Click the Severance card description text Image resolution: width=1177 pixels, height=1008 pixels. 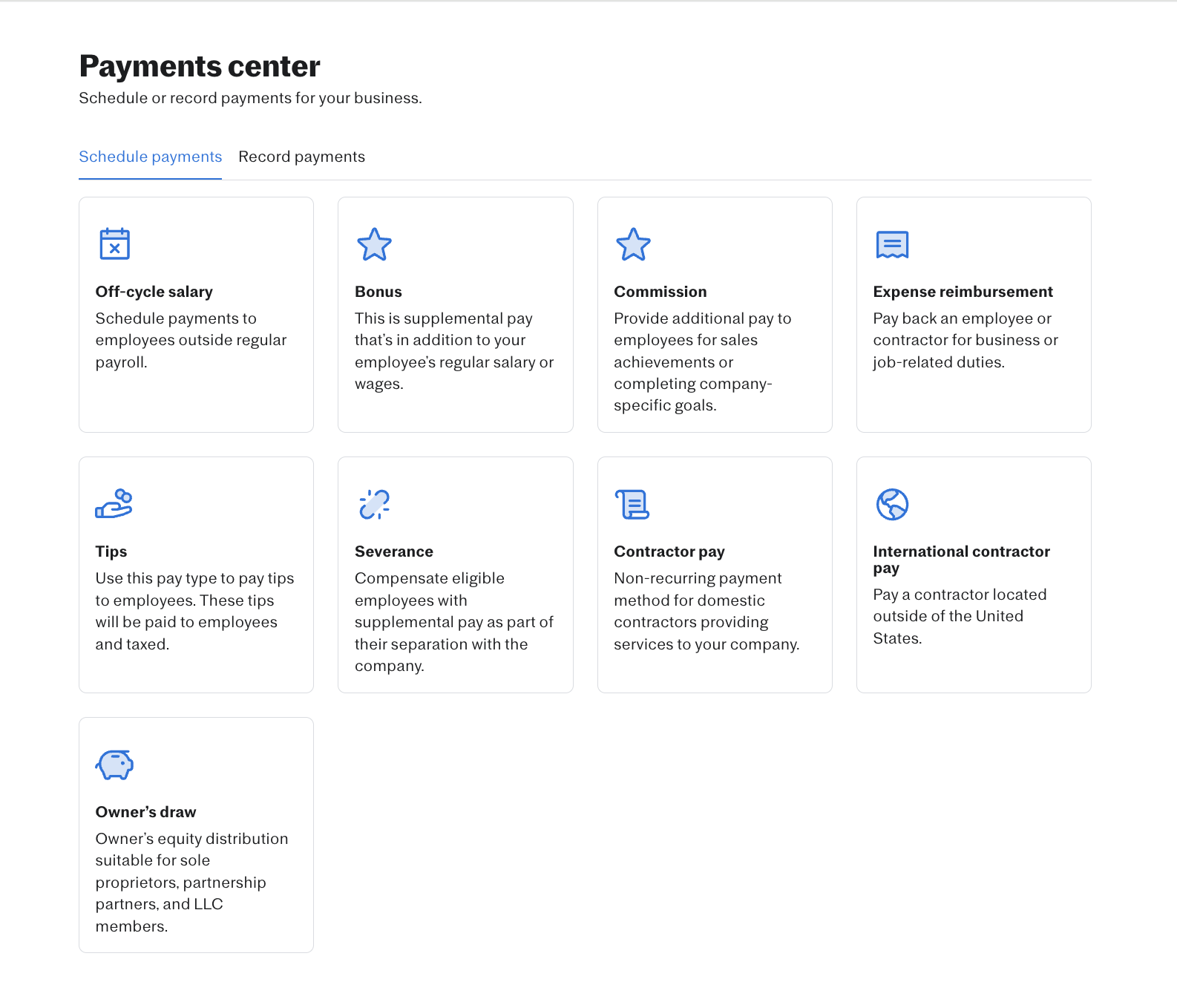tap(453, 622)
